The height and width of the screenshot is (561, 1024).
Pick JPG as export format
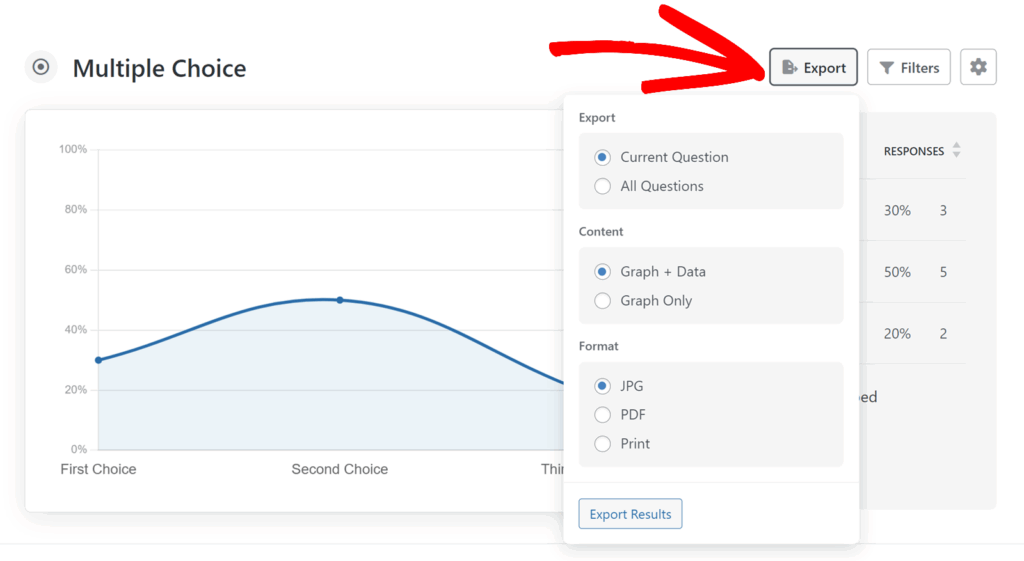[x=602, y=386]
